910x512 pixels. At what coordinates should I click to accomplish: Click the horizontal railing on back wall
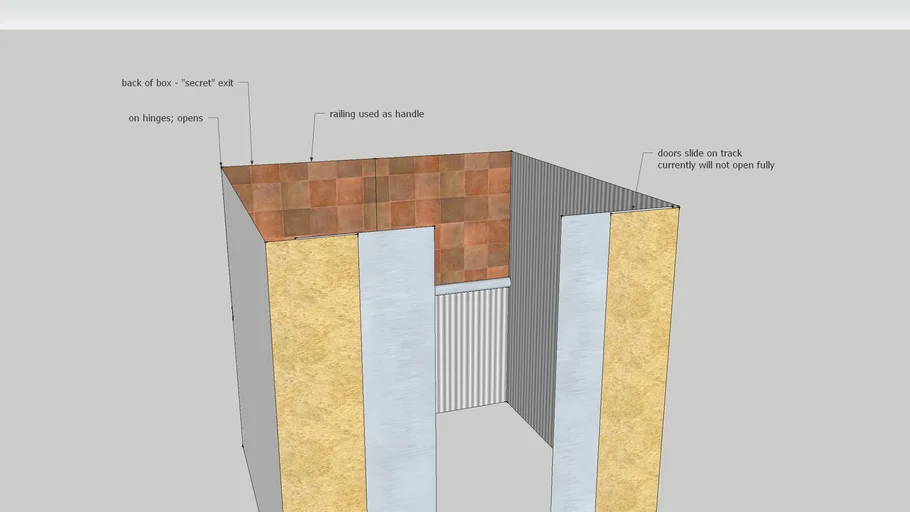[472, 286]
